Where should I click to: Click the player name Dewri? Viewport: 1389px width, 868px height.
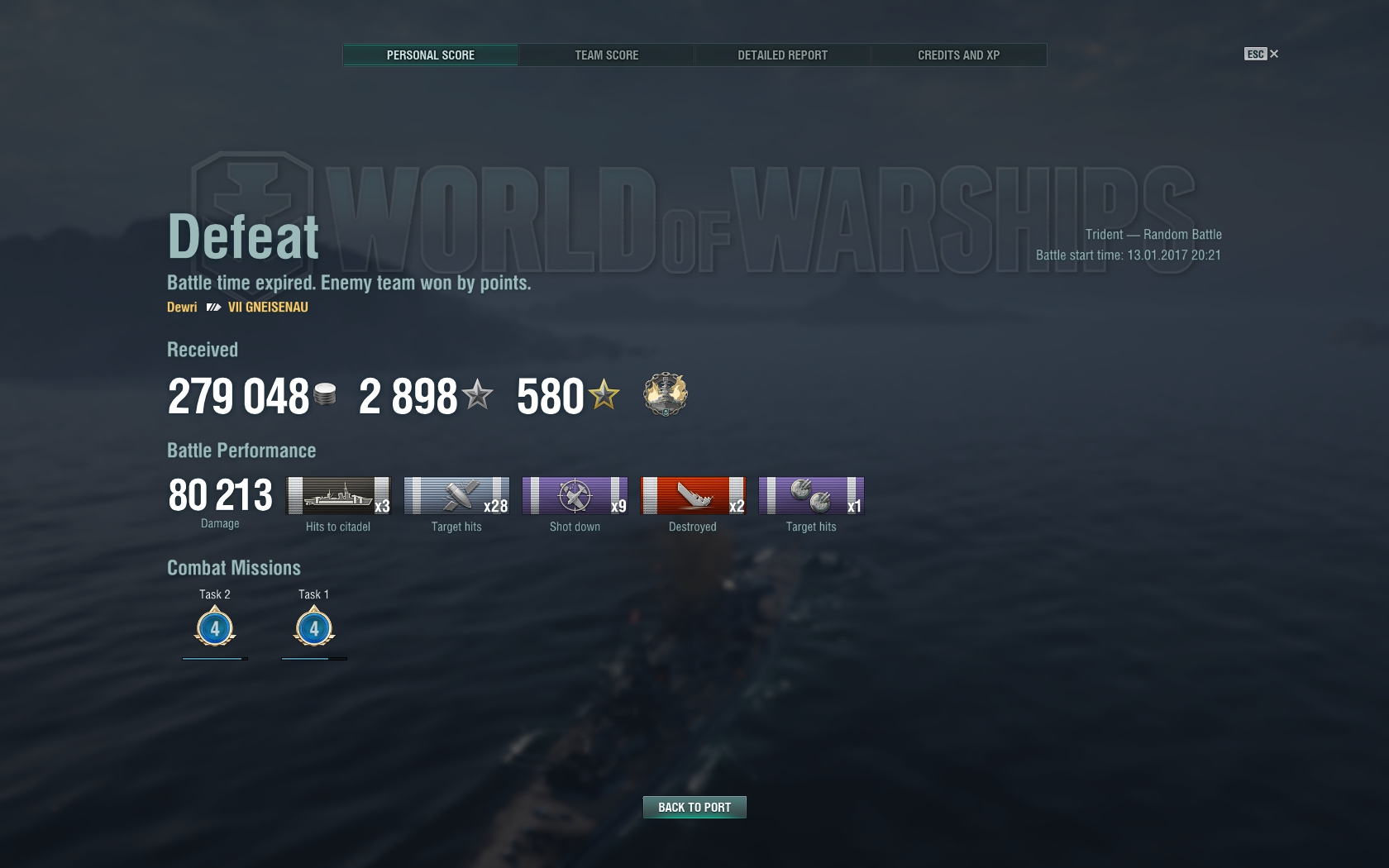point(182,308)
